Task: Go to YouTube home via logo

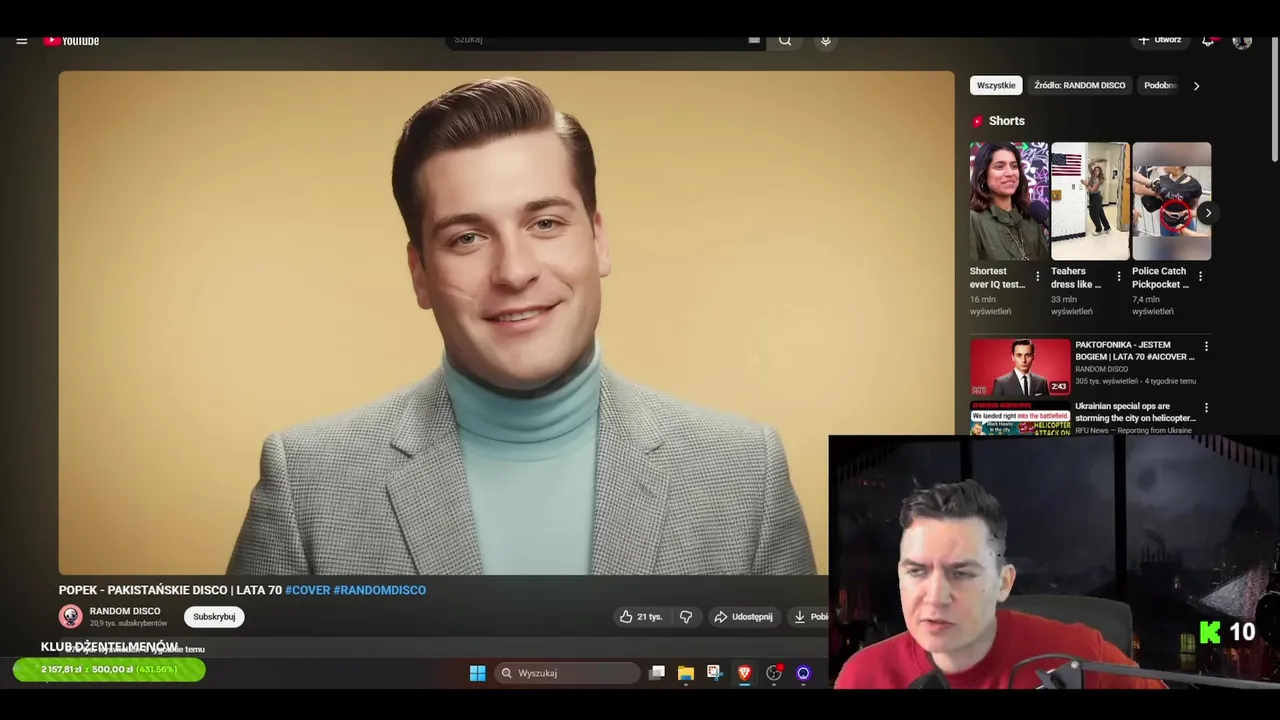Action: (x=71, y=41)
